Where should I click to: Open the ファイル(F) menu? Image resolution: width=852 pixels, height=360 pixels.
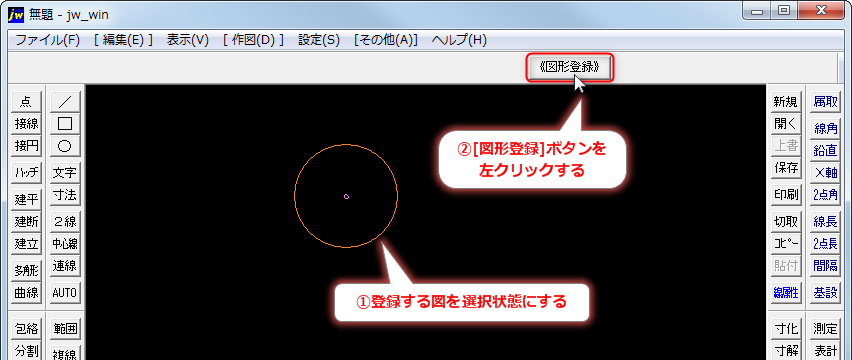pos(47,40)
